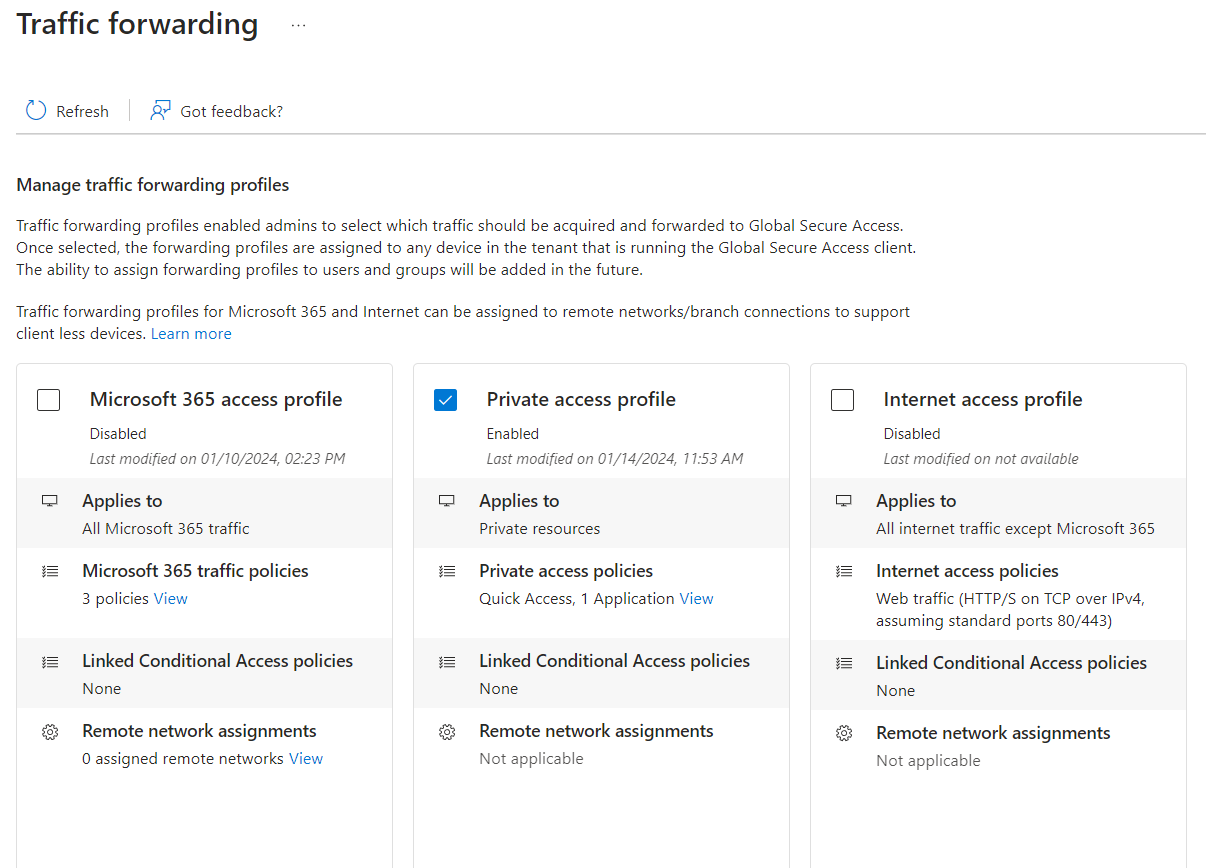Enable the Internet access profile checkbox
Image resolution: width=1206 pixels, height=868 pixels.
(x=842, y=400)
